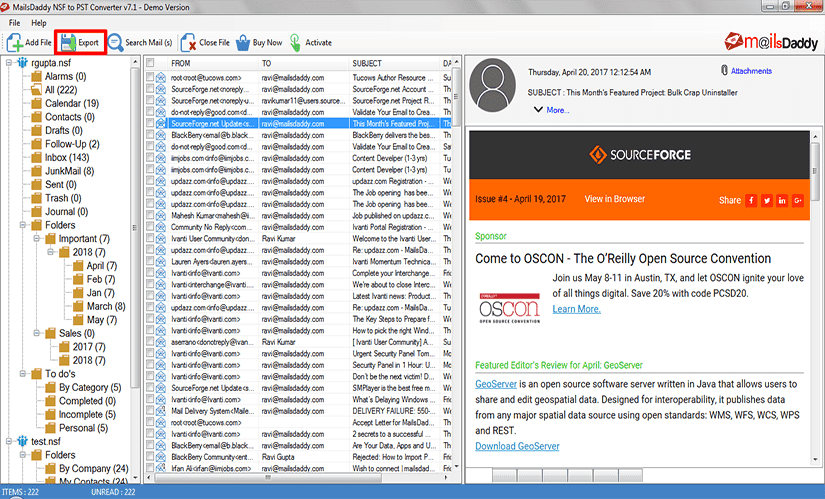Click the OSCON logo image
The image size is (825, 499).
click(x=509, y=308)
